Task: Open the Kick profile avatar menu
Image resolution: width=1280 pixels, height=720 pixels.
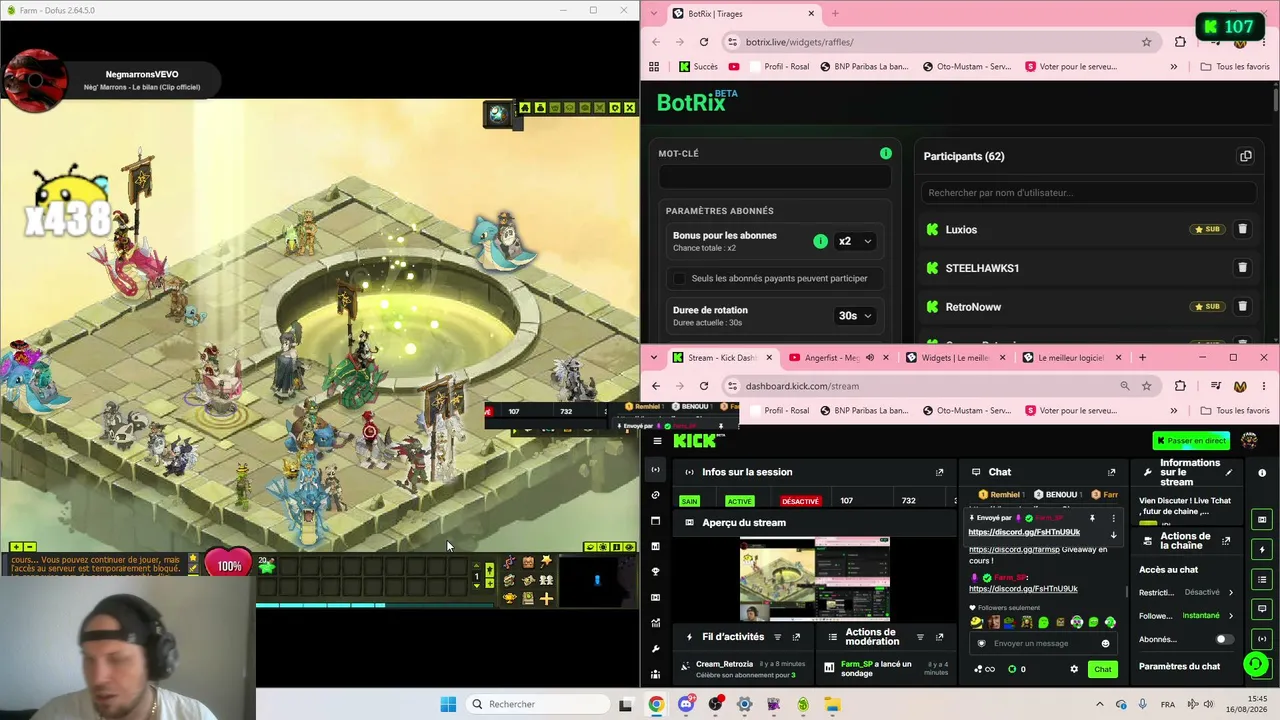Action: pyautogui.click(x=1249, y=441)
